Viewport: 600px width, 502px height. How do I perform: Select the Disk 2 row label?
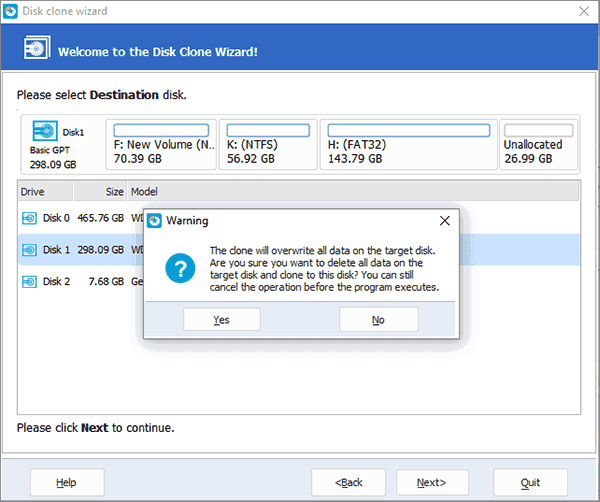click(x=56, y=282)
